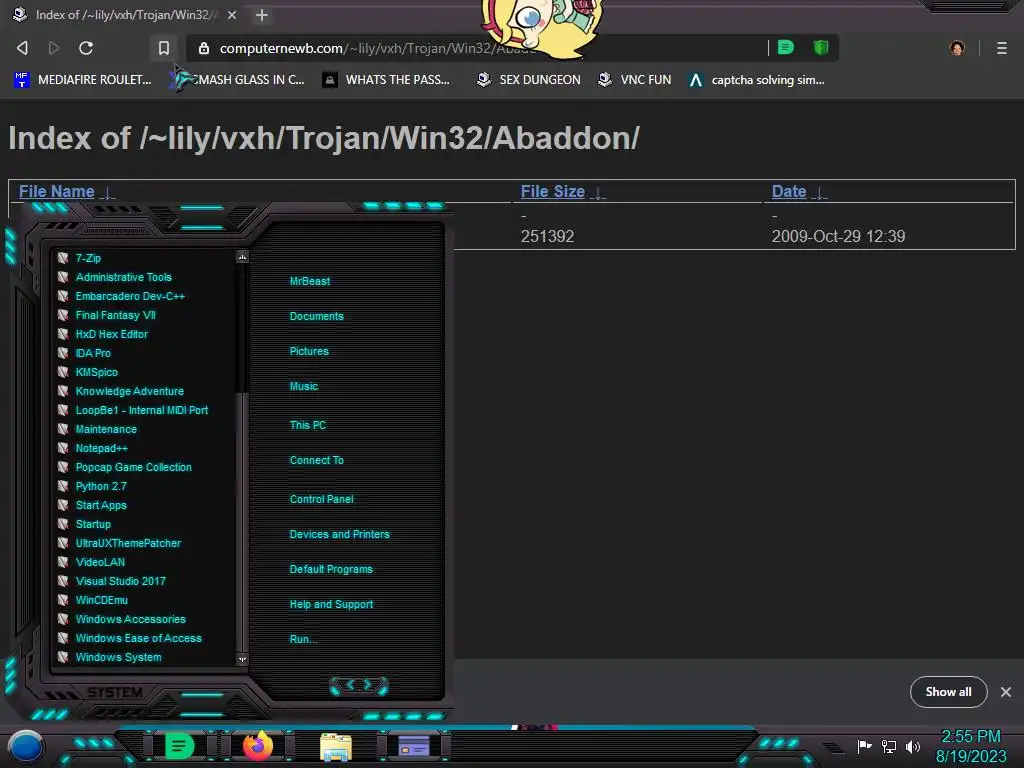Screen dimensions: 1024x768
Task: Open the green shield extension icon
Action: pyautogui.click(x=821, y=47)
